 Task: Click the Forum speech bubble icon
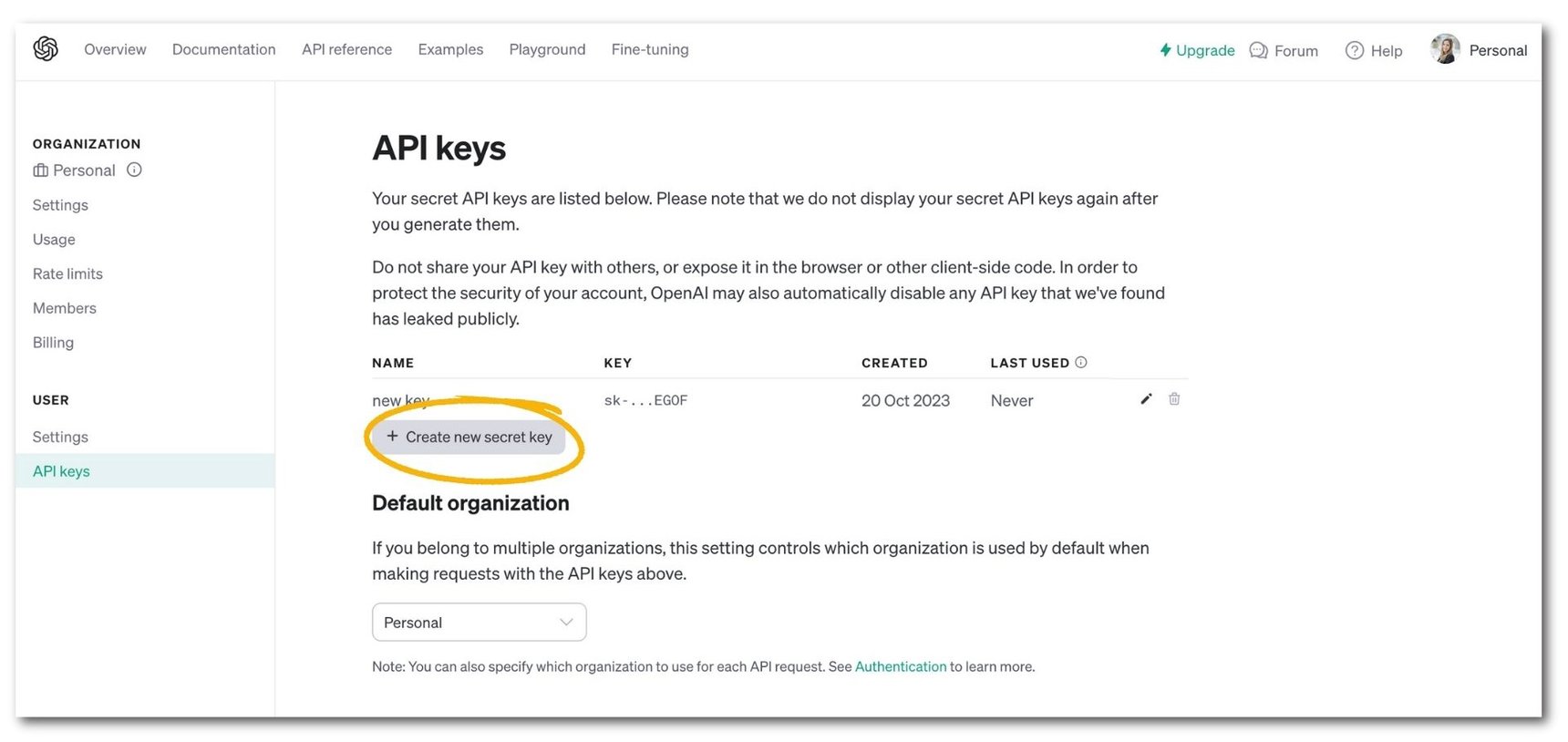(1258, 50)
